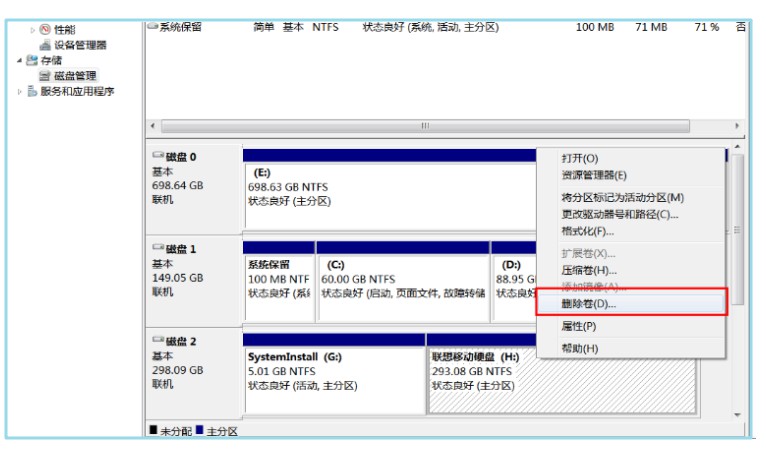Click the blue 主分区 legend swatch
Image resolution: width=766 pixels, height=452 pixels.
tap(200, 431)
